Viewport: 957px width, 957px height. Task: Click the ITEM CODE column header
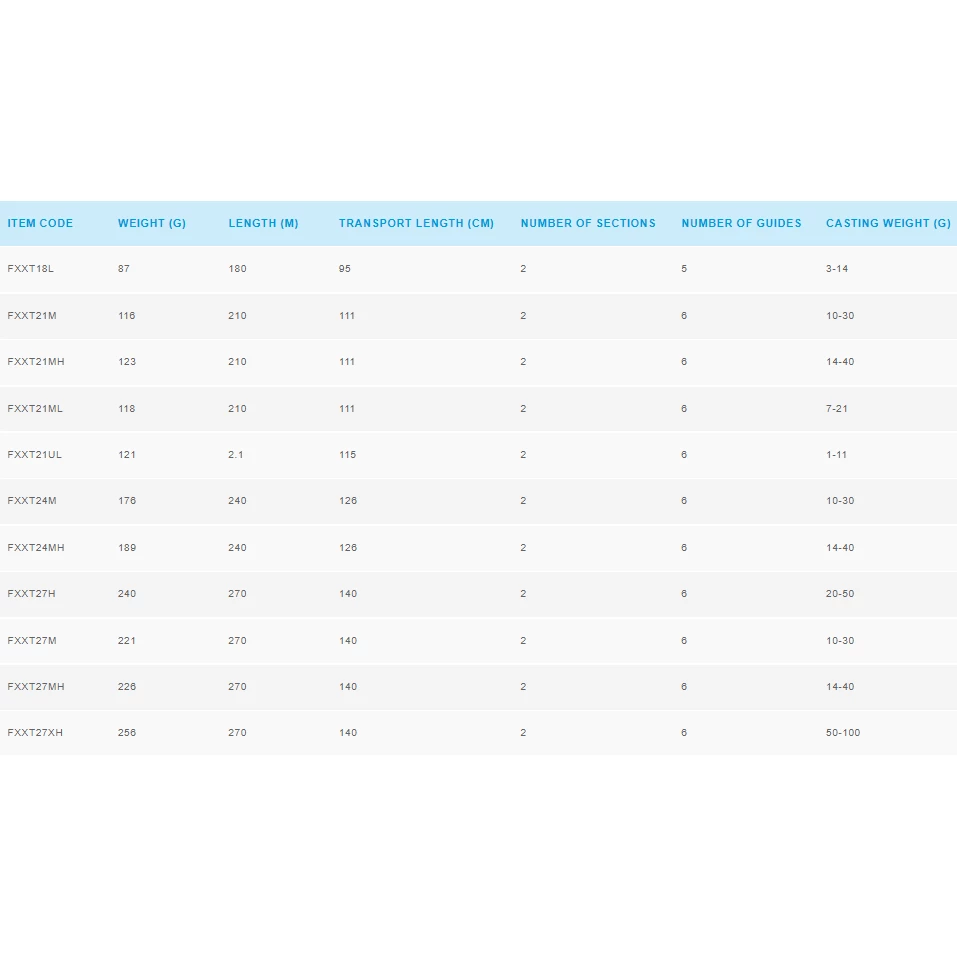coord(40,223)
